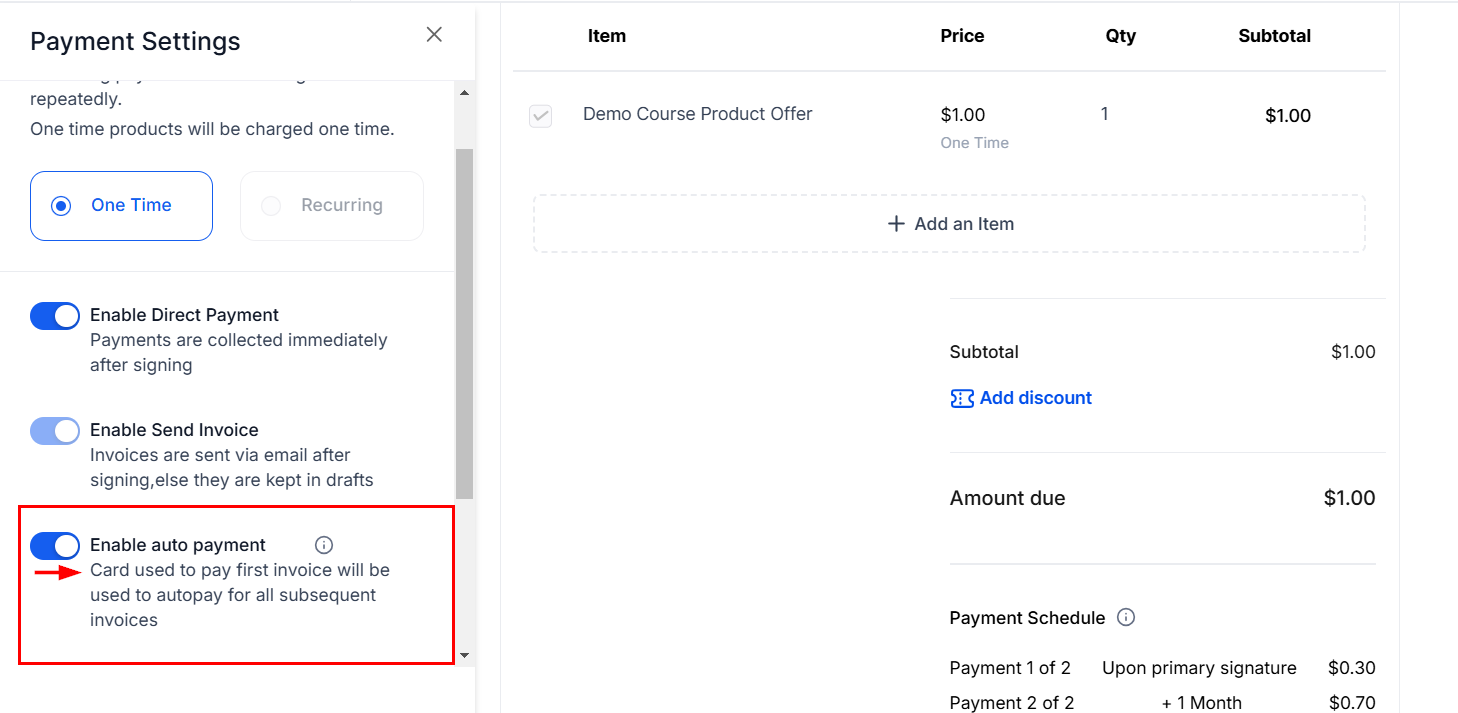Click the Amount due label
This screenshot has height=713, width=1458.
click(1008, 498)
